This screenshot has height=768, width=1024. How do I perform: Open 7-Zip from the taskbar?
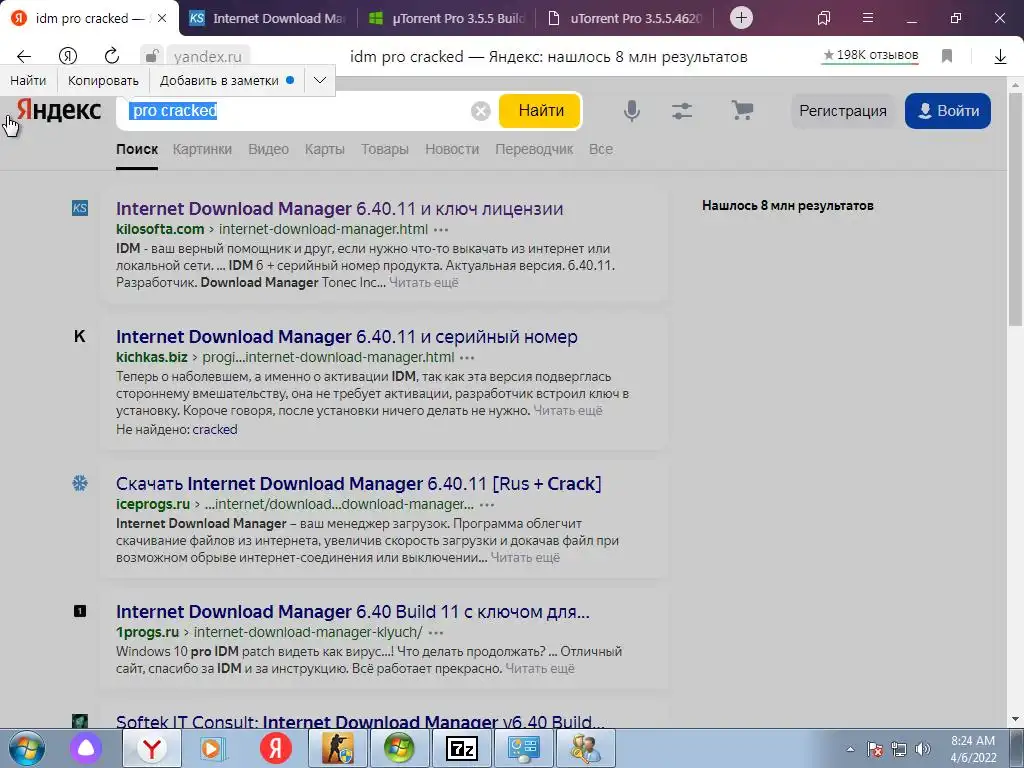click(x=461, y=748)
